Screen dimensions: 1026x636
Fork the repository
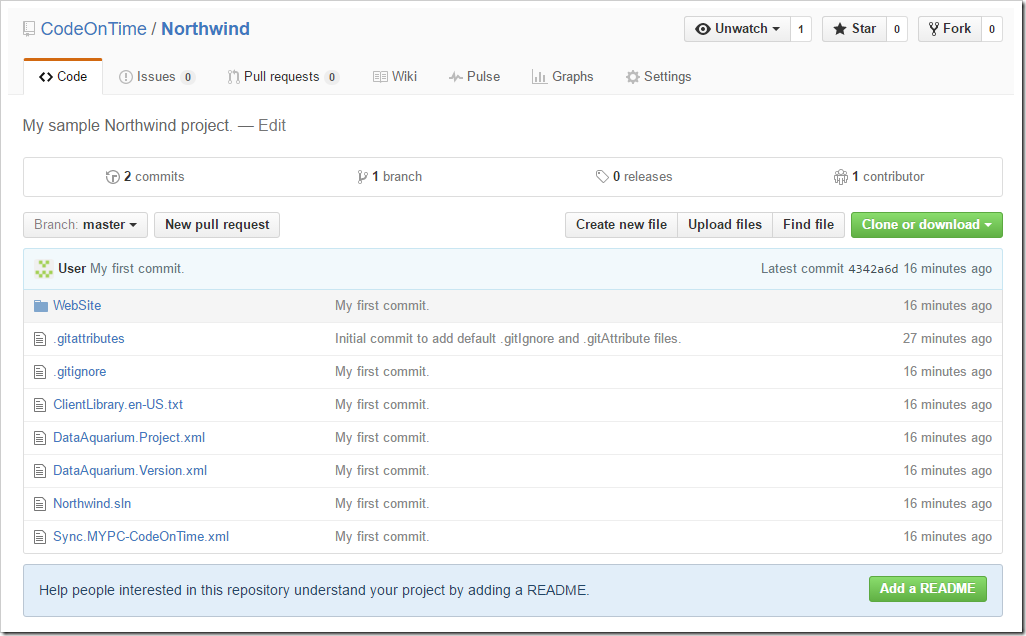click(x=950, y=29)
